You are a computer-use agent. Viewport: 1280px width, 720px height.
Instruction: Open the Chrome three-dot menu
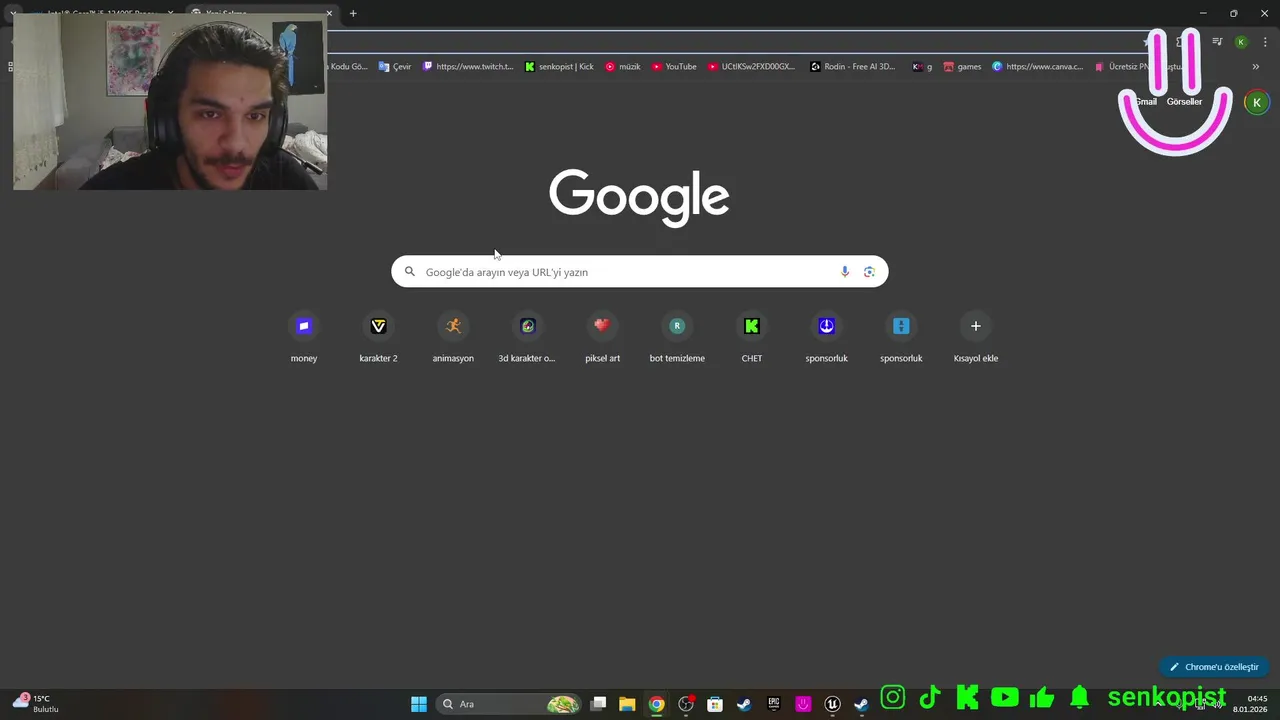click(x=1263, y=42)
